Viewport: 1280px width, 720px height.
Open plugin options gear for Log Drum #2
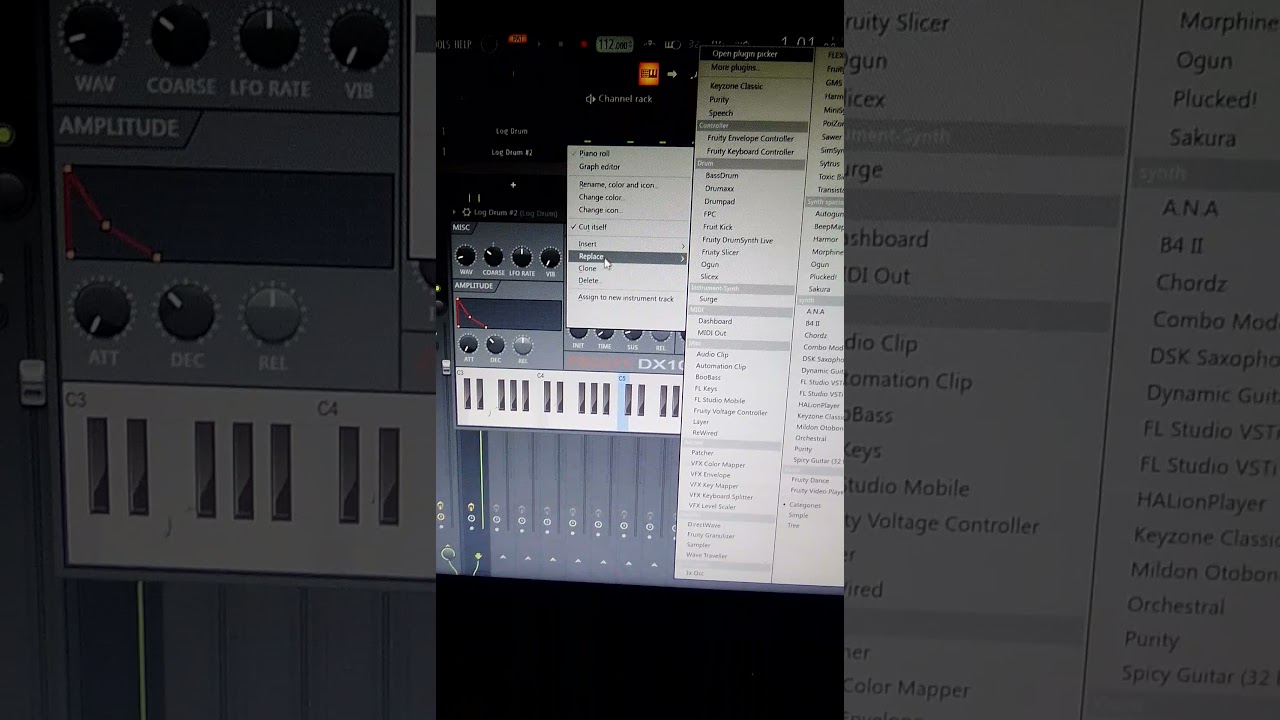[x=466, y=213]
